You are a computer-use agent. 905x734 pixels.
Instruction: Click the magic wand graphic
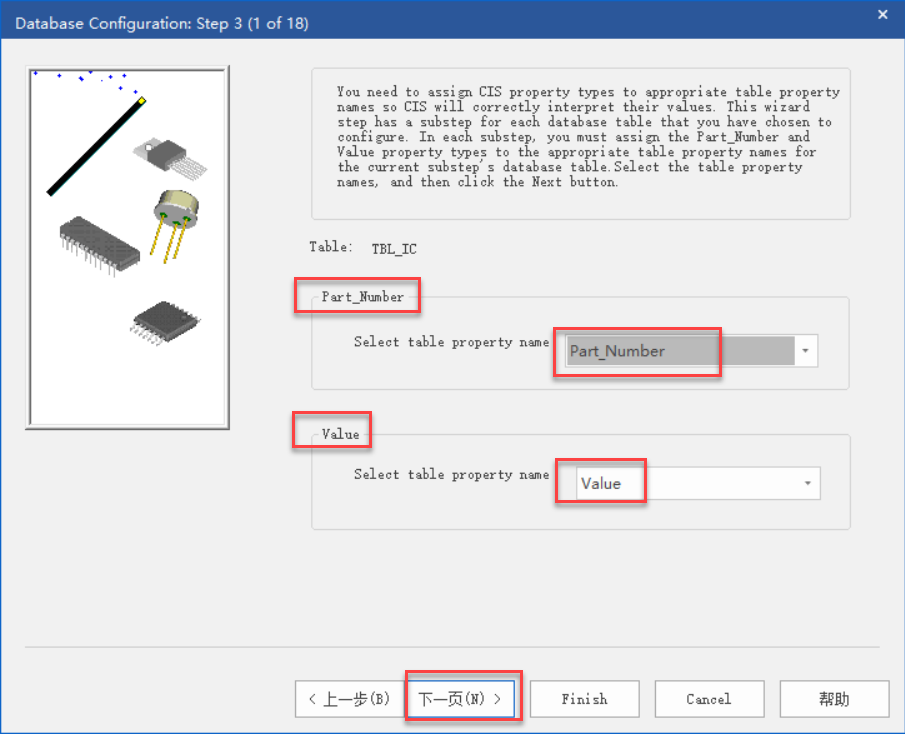tap(95, 146)
